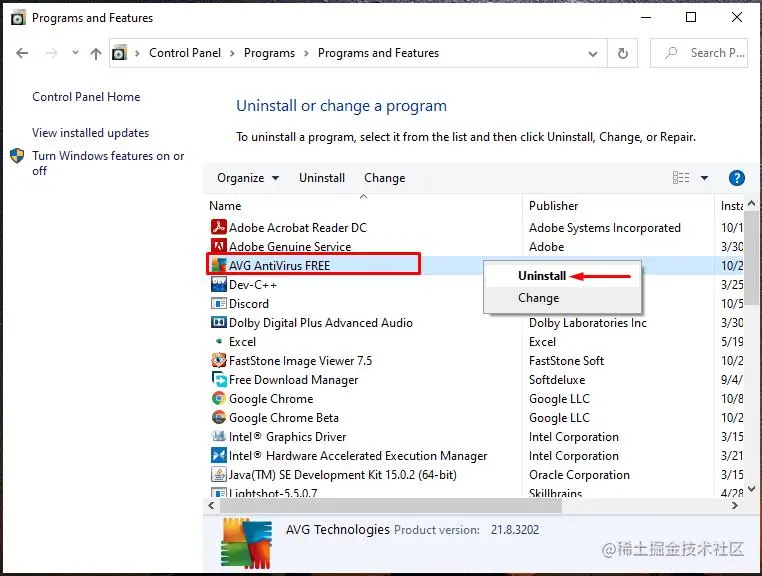762x576 pixels.
Task: Select the Dolby Digital Plus Advanced Audio entry
Action: tap(320, 323)
